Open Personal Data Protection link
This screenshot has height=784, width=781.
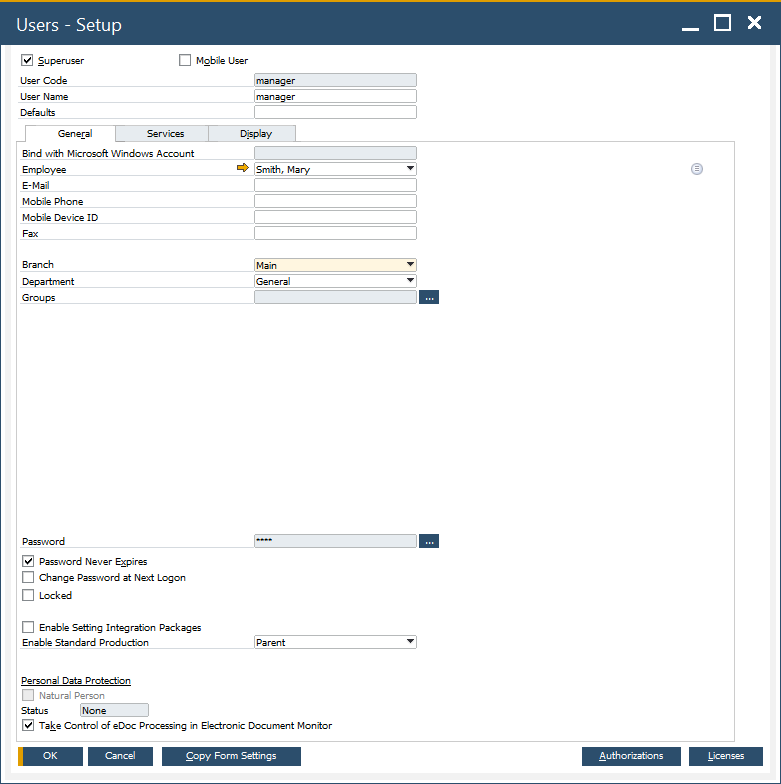click(76, 680)
